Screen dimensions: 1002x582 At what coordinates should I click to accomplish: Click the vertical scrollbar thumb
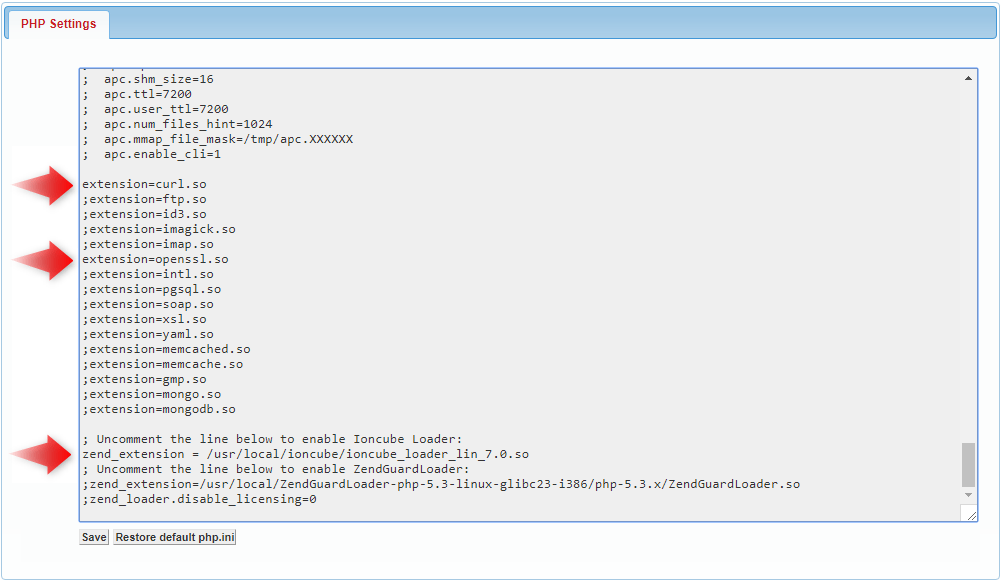(x=968, y=464)
